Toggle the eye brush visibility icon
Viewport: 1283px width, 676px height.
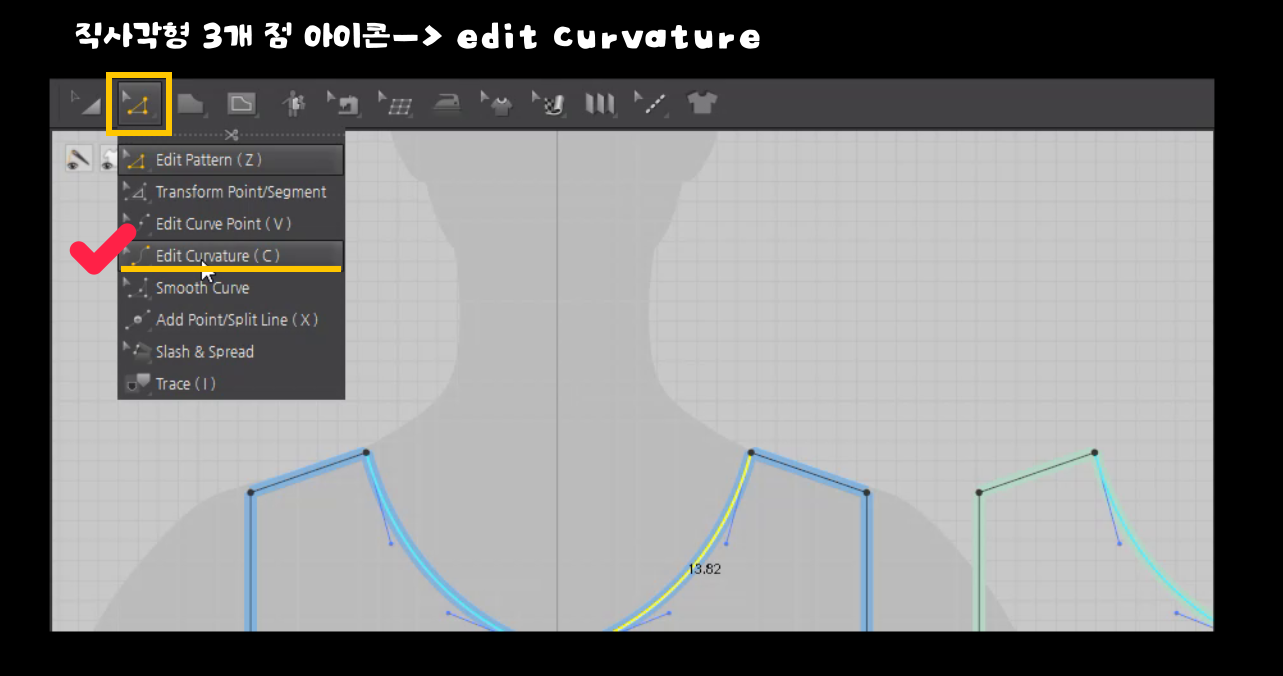(78, 158)
